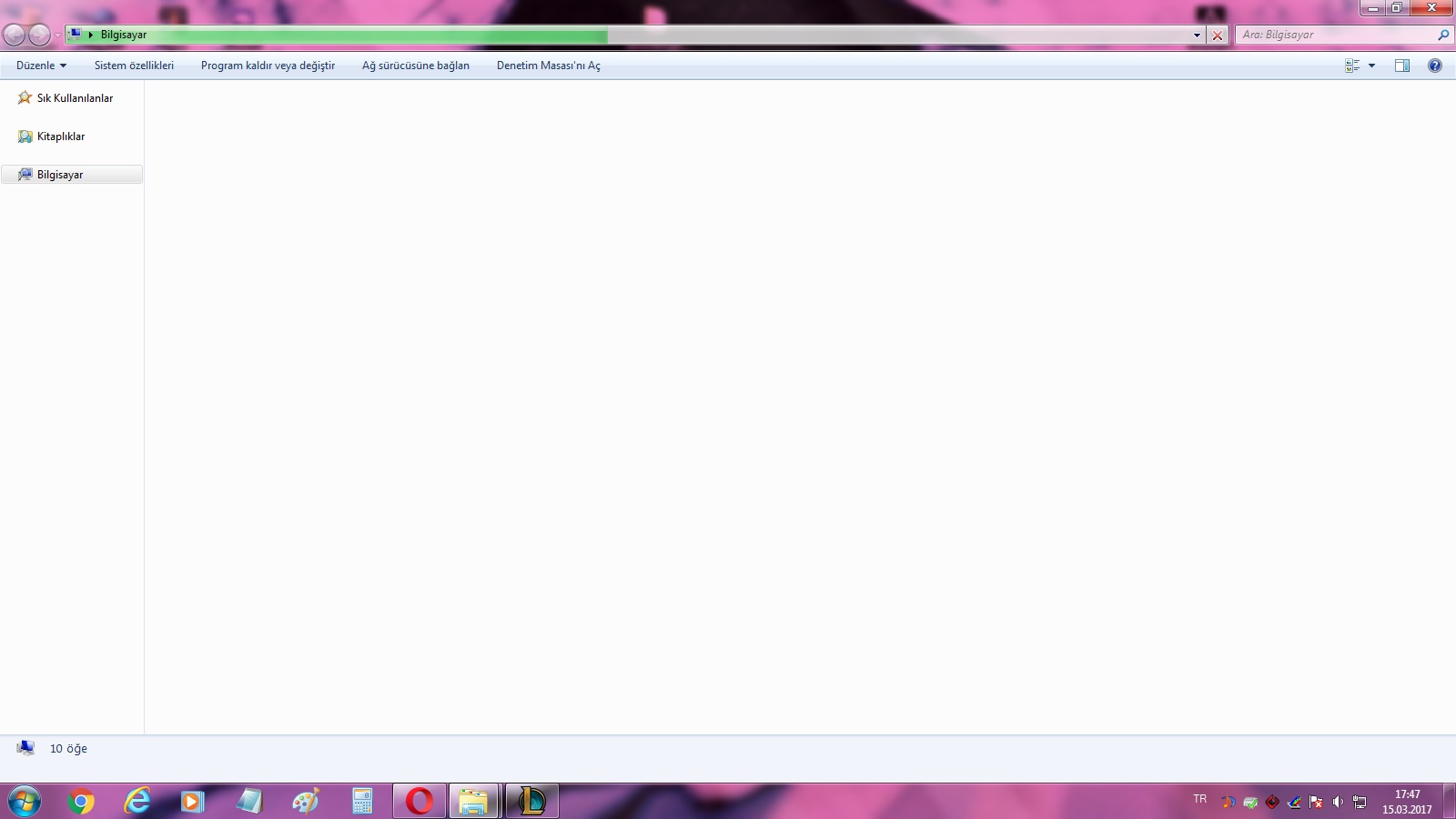1456x819 pixels.
Task: Select Program kaldır veya değiştir
Action: [x=268, y=66]
